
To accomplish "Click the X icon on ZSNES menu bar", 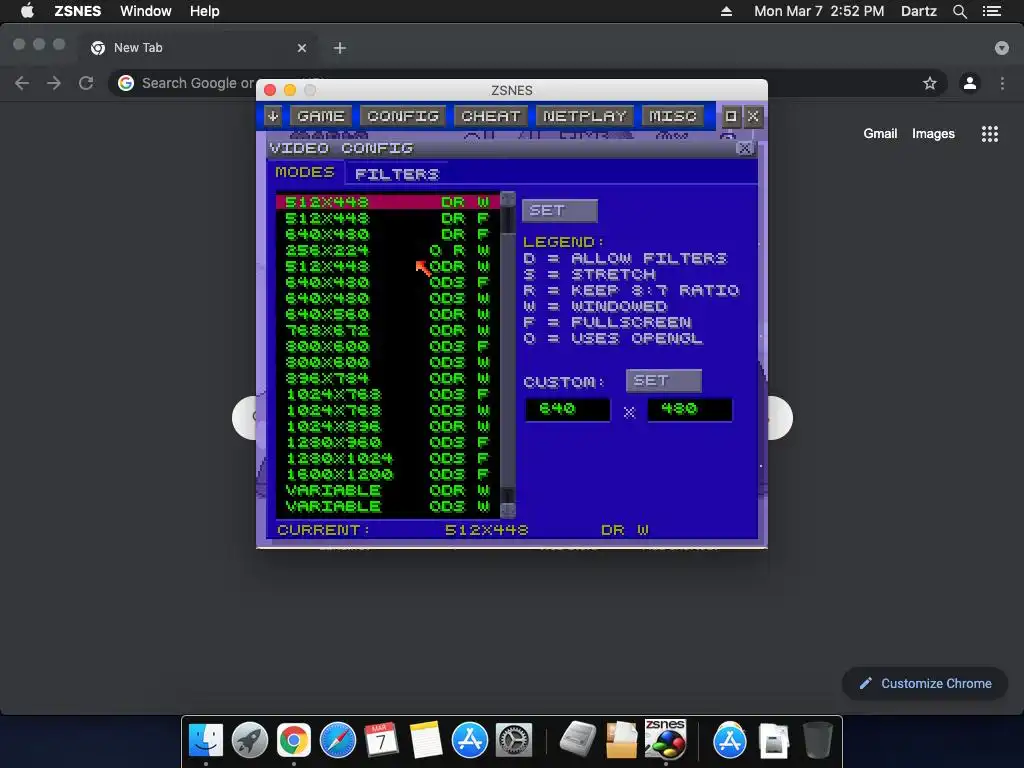I will coord(753,116).
